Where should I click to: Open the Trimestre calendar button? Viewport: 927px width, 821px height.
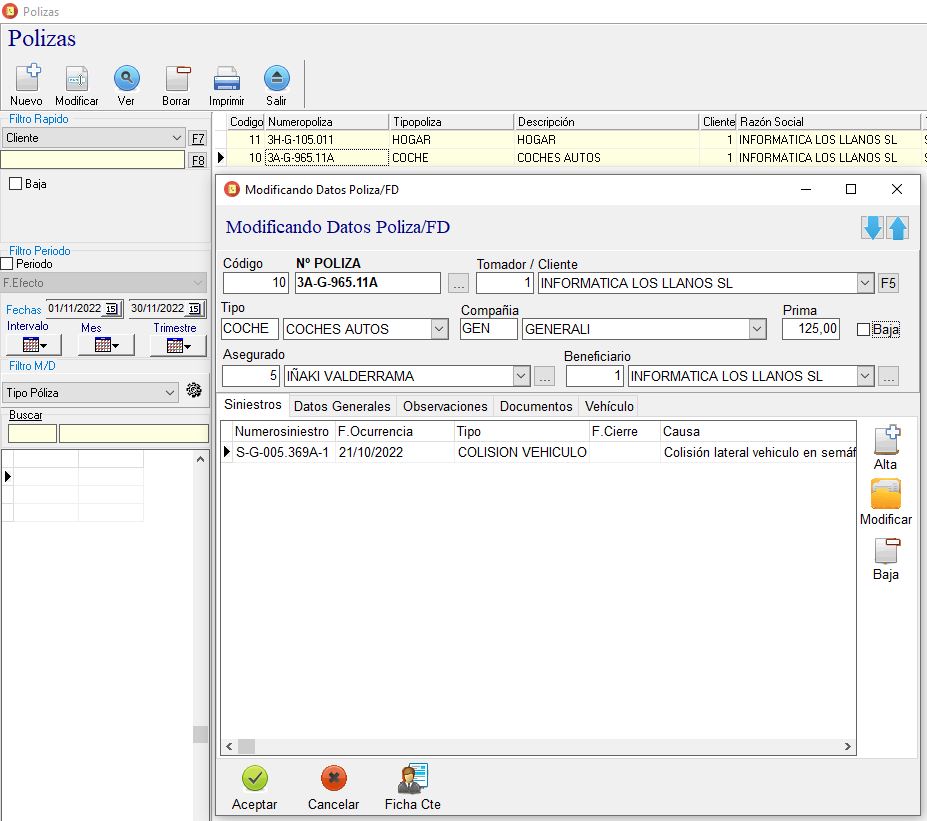[x=178, y=345]
